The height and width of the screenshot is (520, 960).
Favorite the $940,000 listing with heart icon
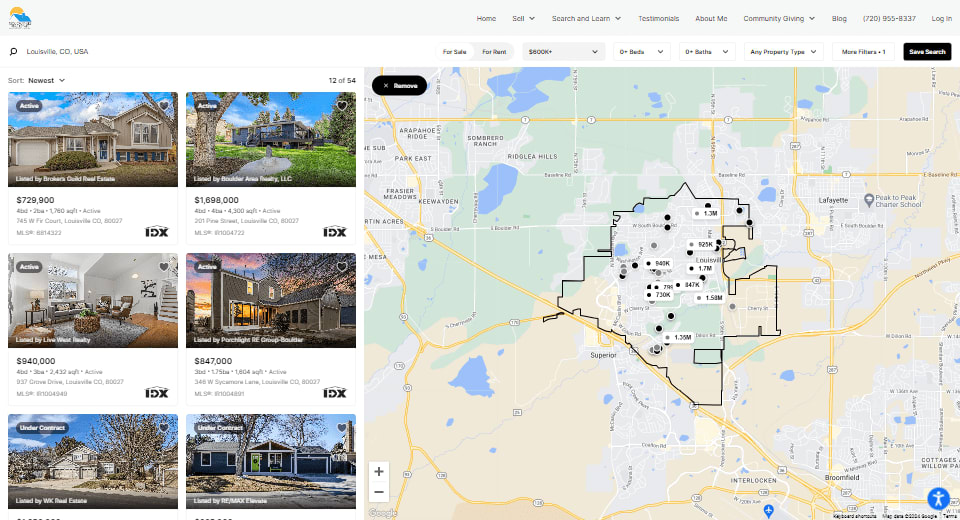click(163, 266)
